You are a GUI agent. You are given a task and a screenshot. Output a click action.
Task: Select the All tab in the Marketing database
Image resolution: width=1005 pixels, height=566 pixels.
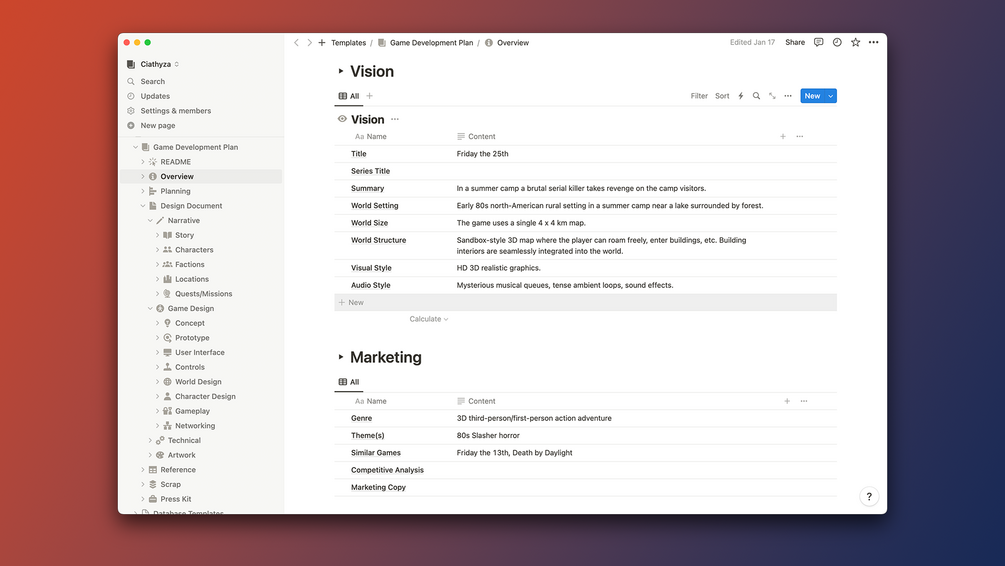pos(349,382)
